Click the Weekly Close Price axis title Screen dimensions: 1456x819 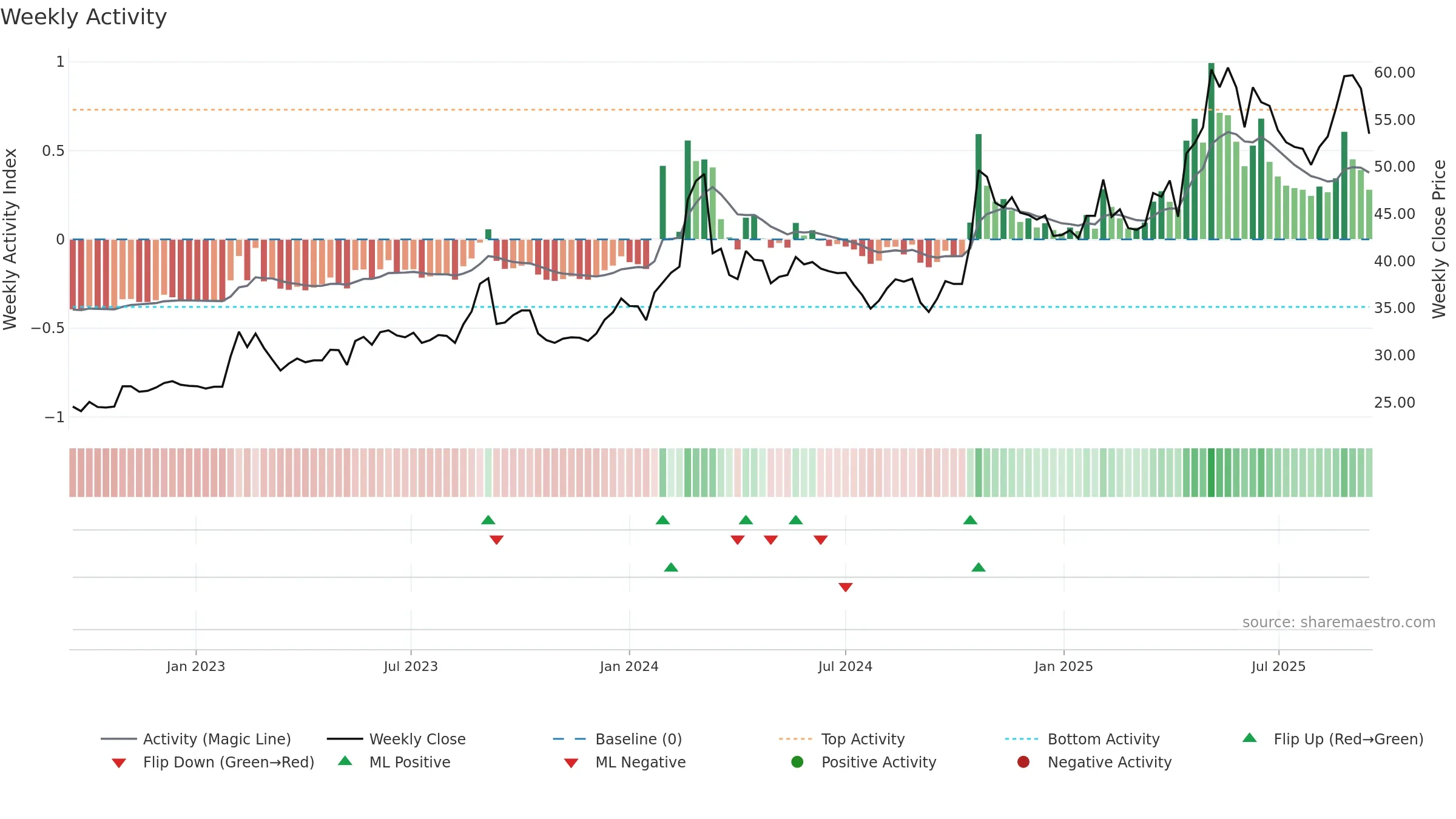1439,239
